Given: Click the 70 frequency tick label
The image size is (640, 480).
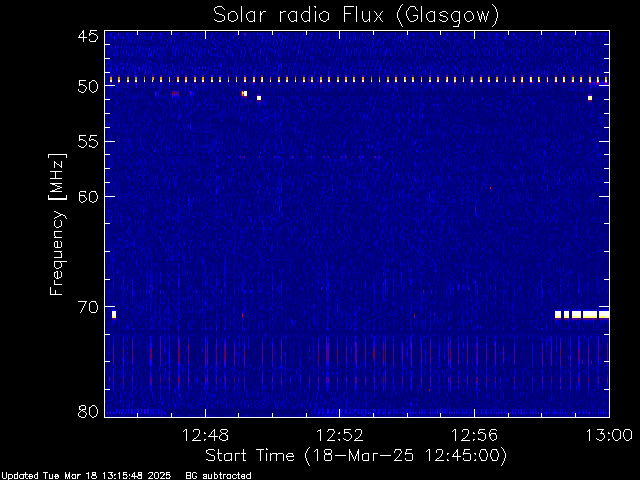Looking at the screenshot, I should [x=88, y=307].
